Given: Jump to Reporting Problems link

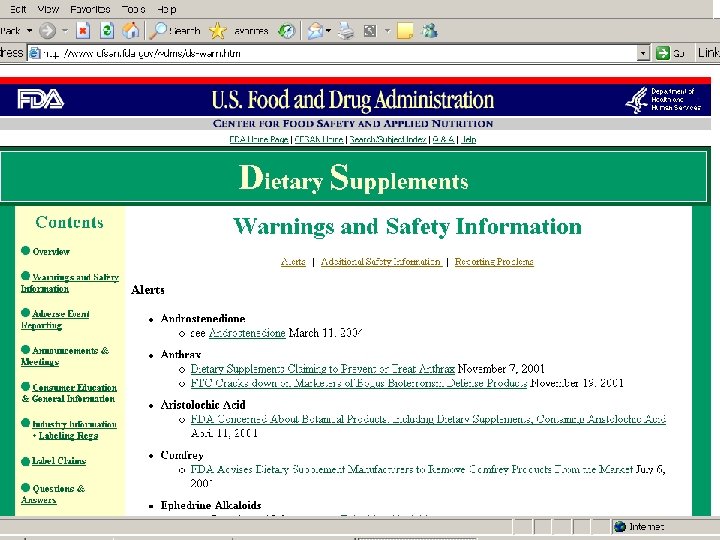Looking at the screenshot, I should (494, 262).
